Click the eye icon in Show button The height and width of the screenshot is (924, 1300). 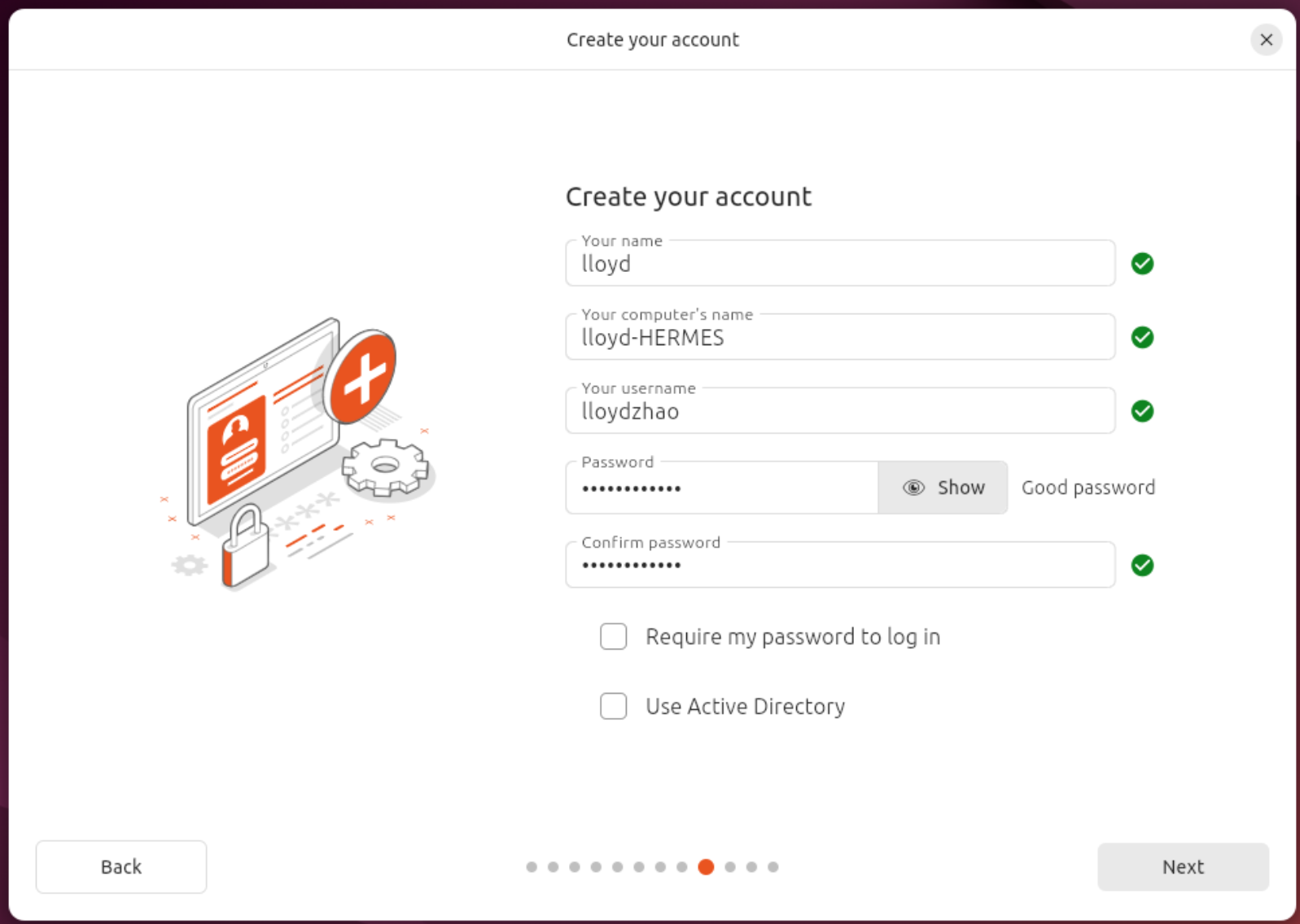pos(913,488)
